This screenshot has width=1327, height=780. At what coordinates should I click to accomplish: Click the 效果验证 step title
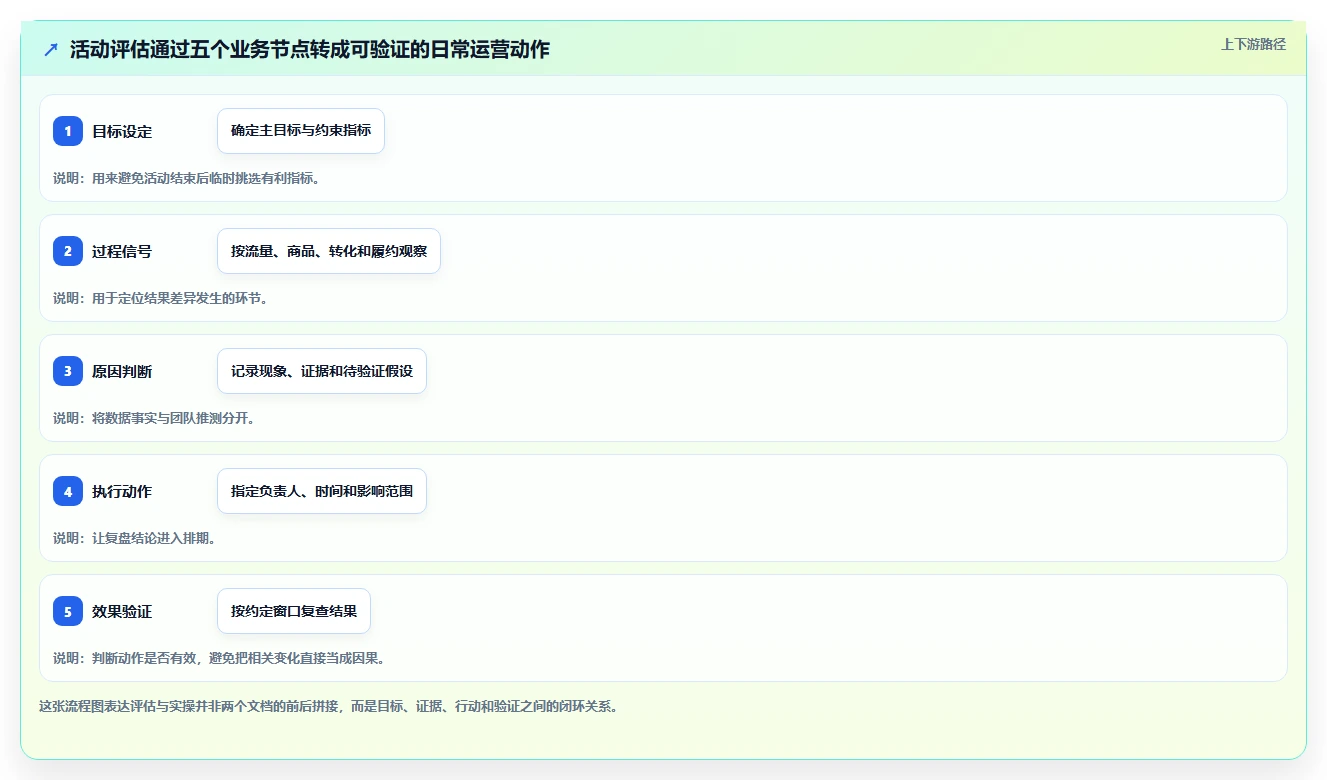coord(122,612)
